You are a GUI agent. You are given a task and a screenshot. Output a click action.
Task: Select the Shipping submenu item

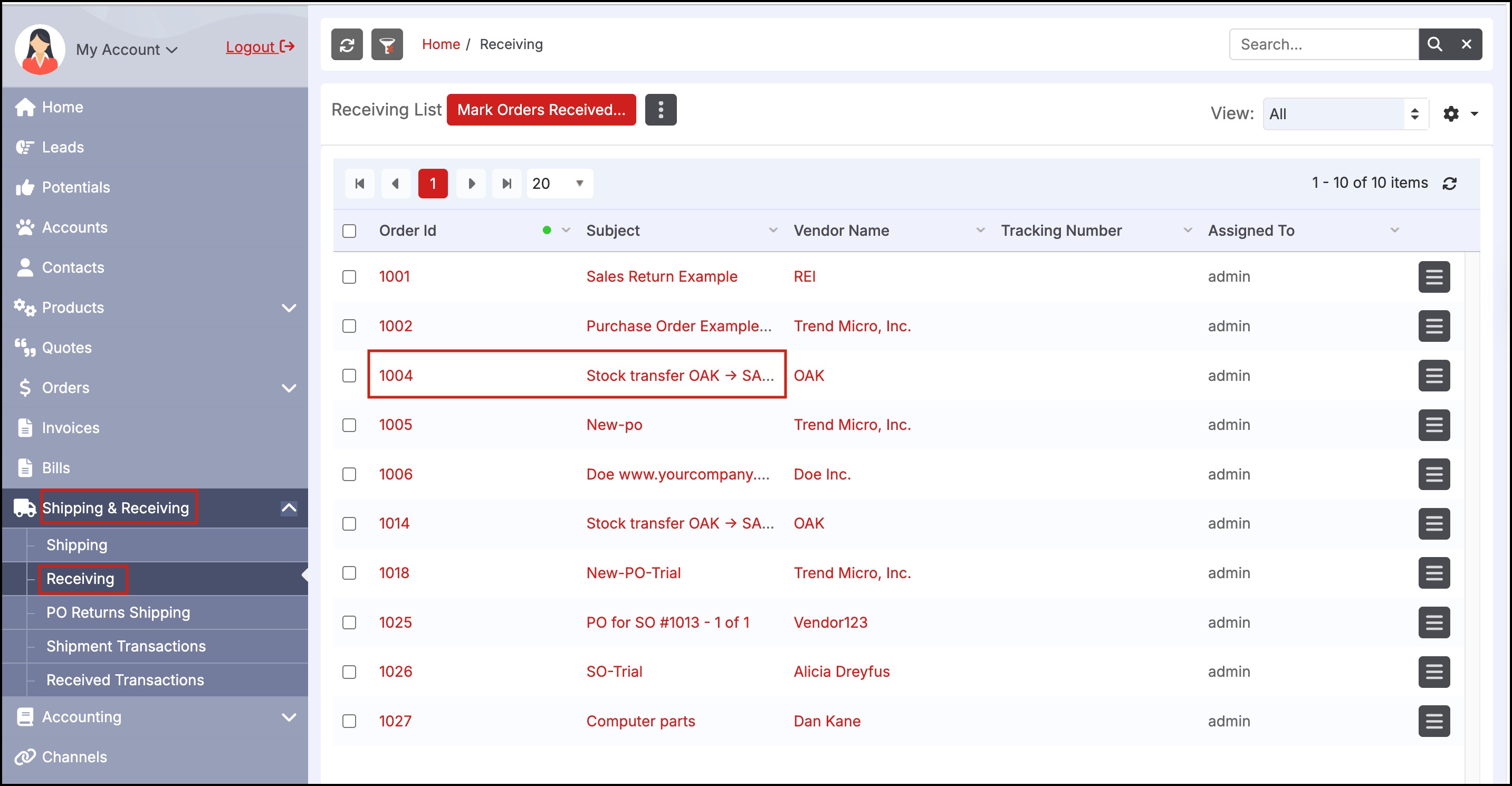point(77,545)
